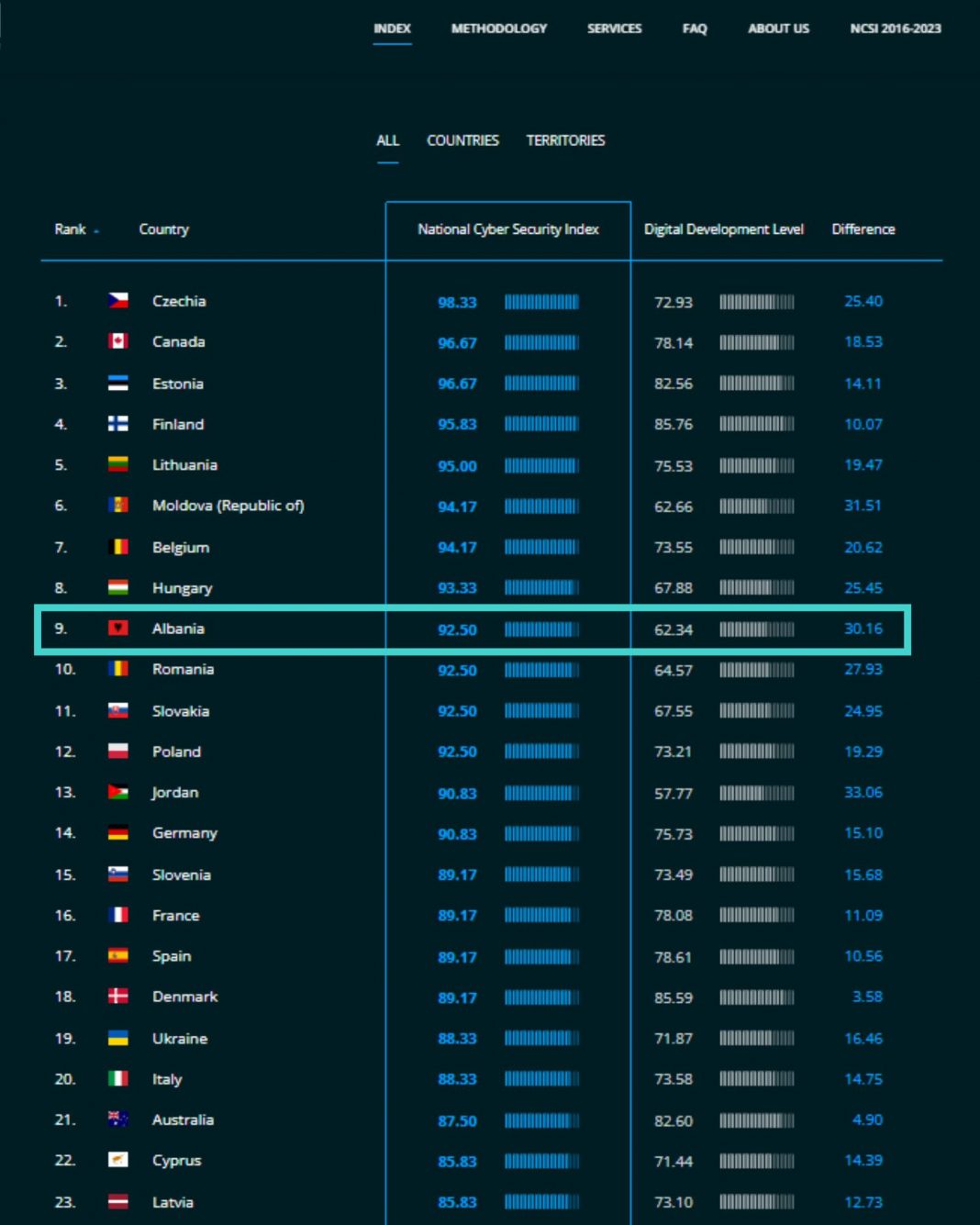This screenshot has height=1225, width=980.
Task: Click the Jordan flag icon
Action: point(117,792)
